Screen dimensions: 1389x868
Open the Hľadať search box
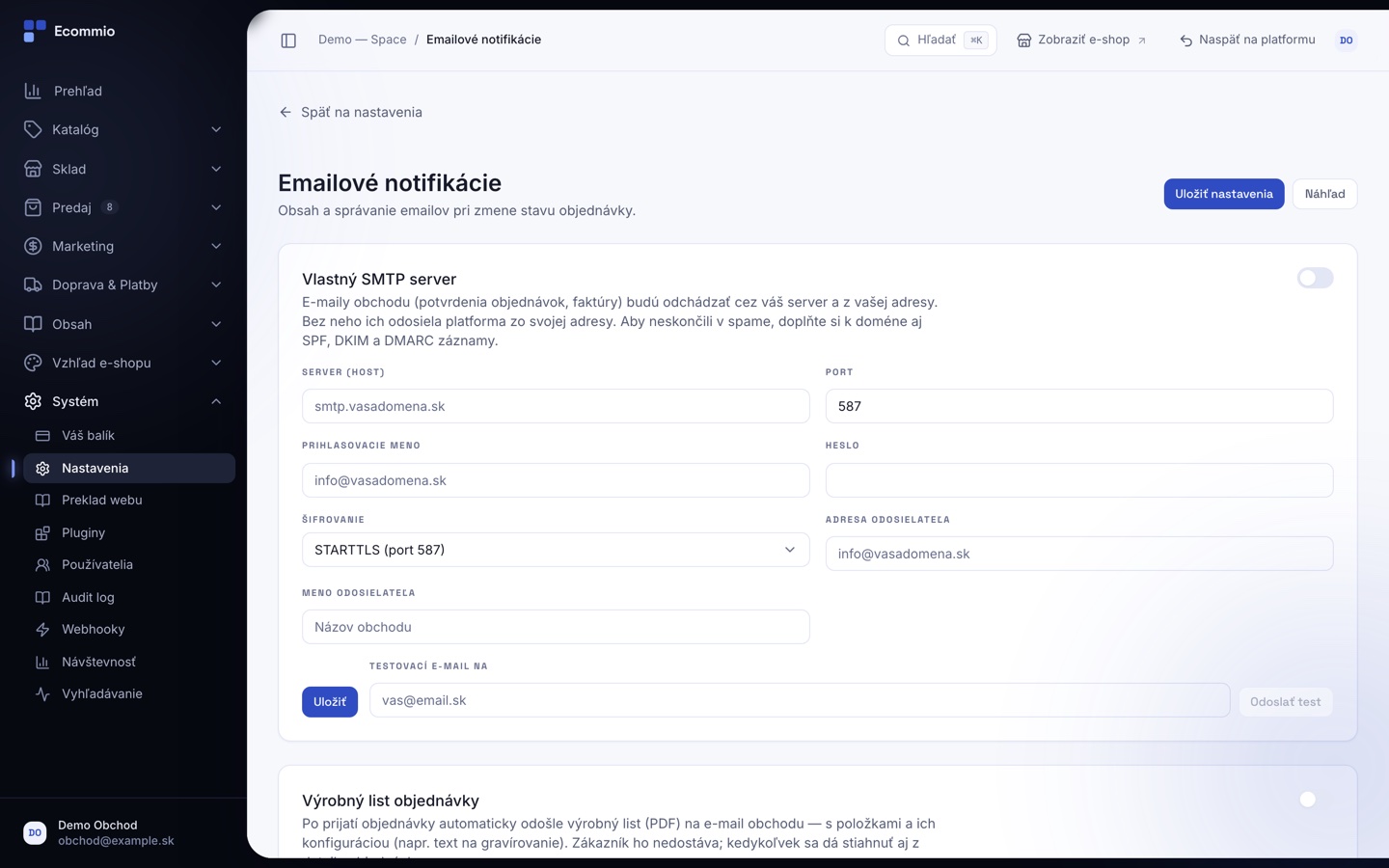940,41
